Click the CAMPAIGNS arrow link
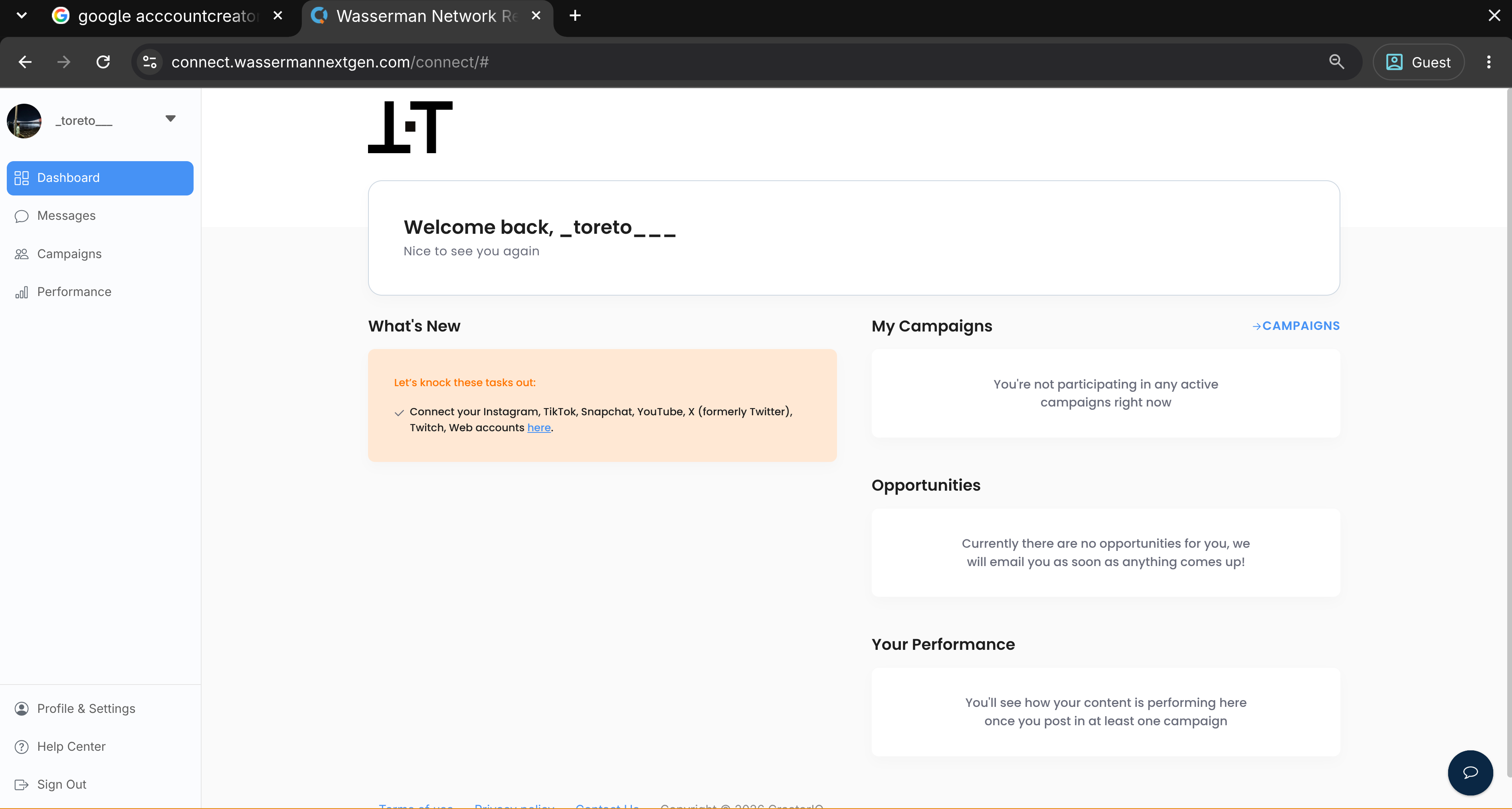 coord(1296,326)
